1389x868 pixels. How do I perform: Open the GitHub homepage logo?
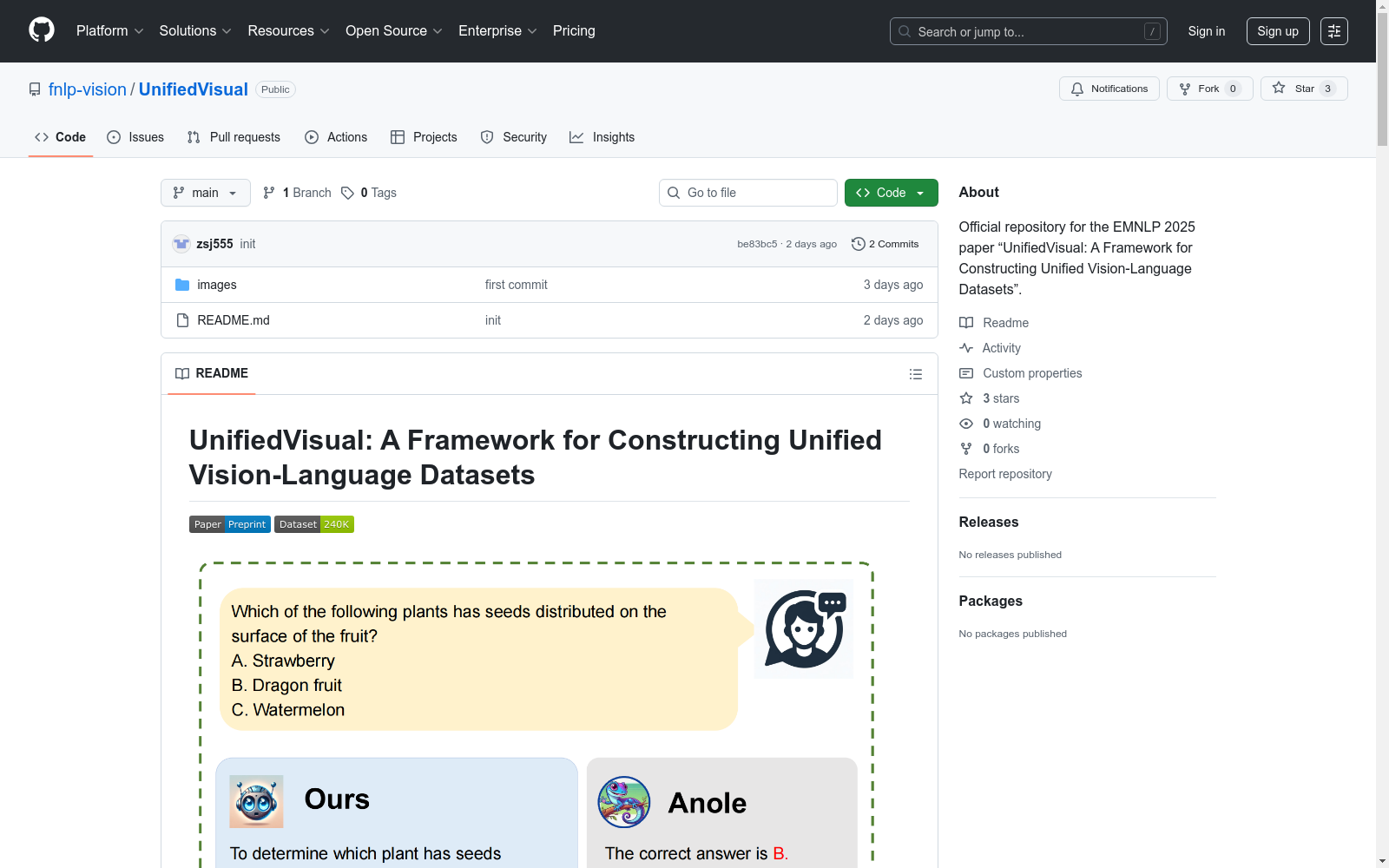pyautogui.click(x=42, y=30)
